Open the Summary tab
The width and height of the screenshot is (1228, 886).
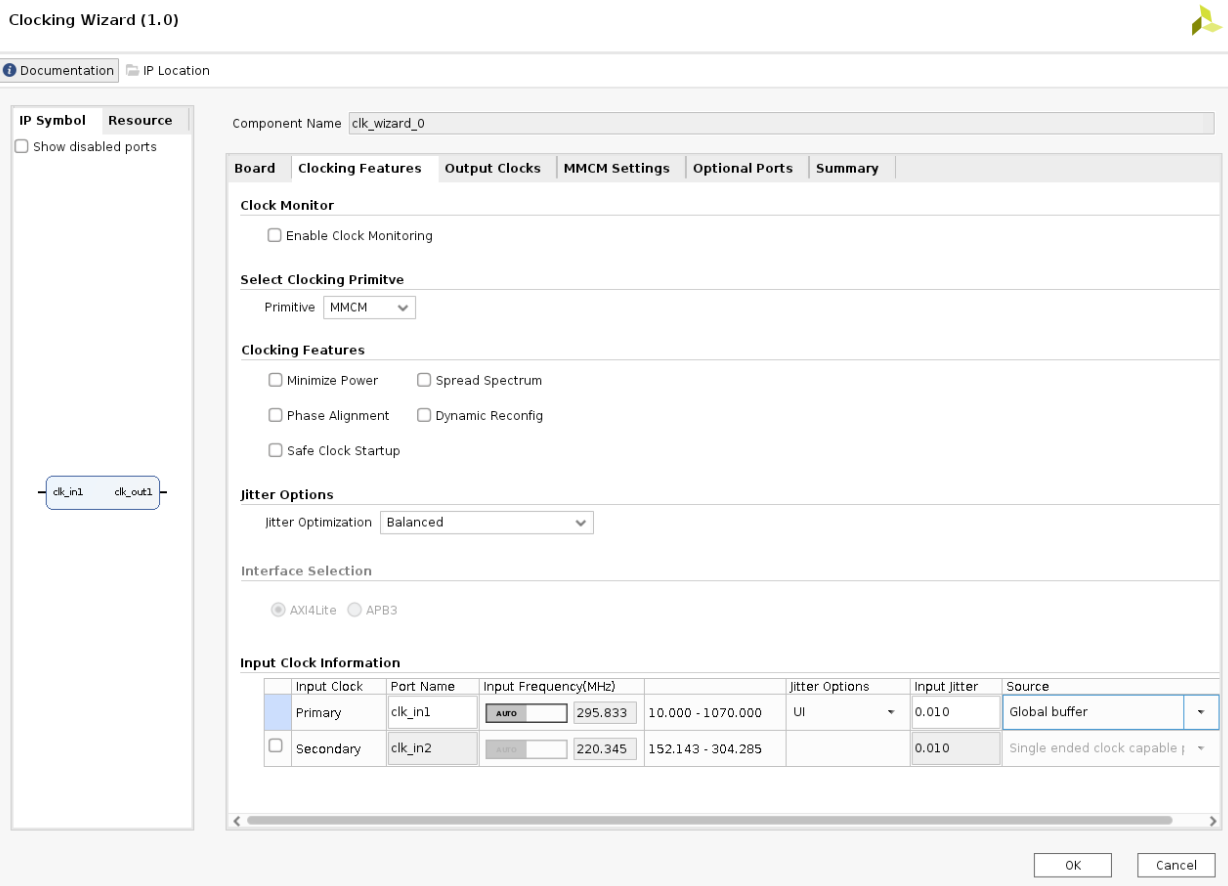pyautogui.click(x=847, y=168)
